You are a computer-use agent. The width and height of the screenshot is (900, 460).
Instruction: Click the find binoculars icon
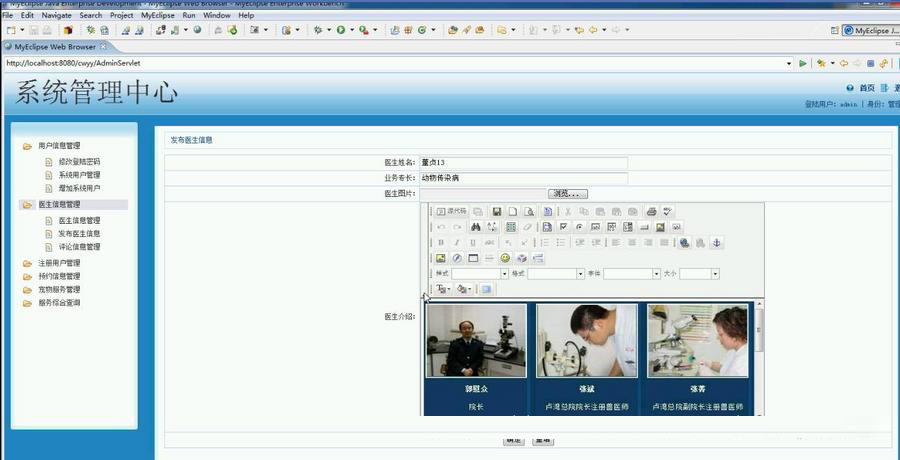pyautogui.click(x=475, y=227)
